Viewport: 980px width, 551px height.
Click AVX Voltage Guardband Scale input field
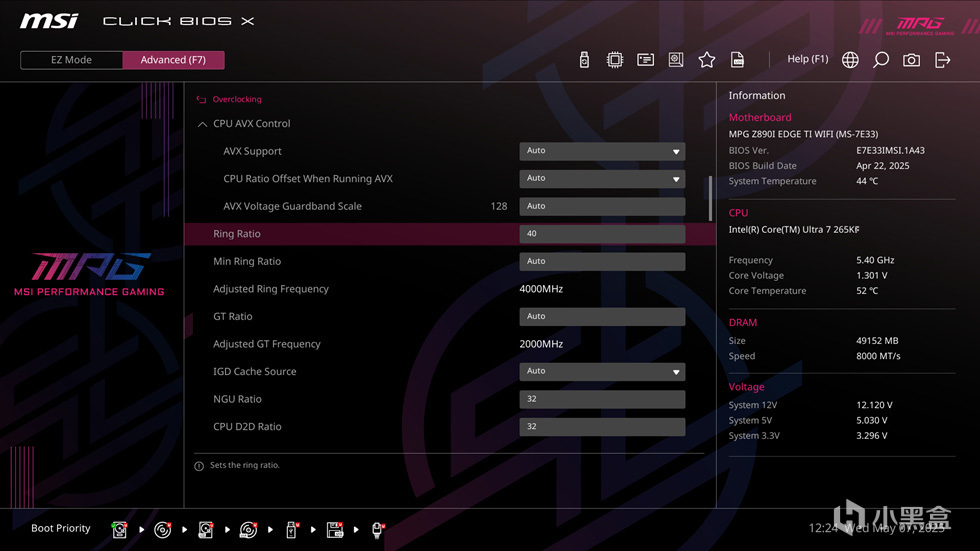(x=602, y=206)
